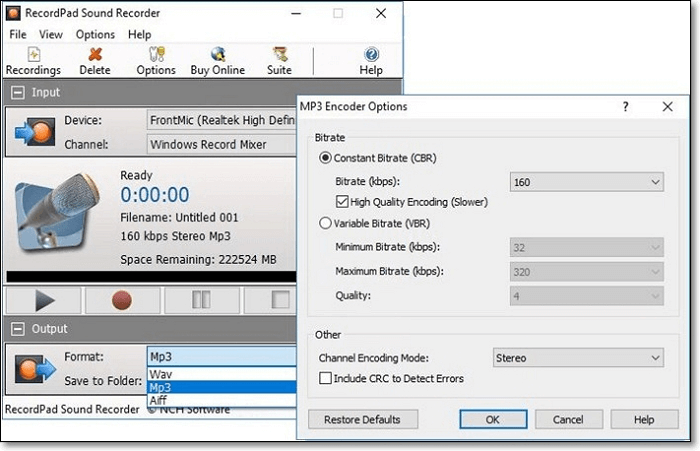The image size is (700, 451).
Task: Open the Suite toolbar icon
Action: tap(280, 59)
